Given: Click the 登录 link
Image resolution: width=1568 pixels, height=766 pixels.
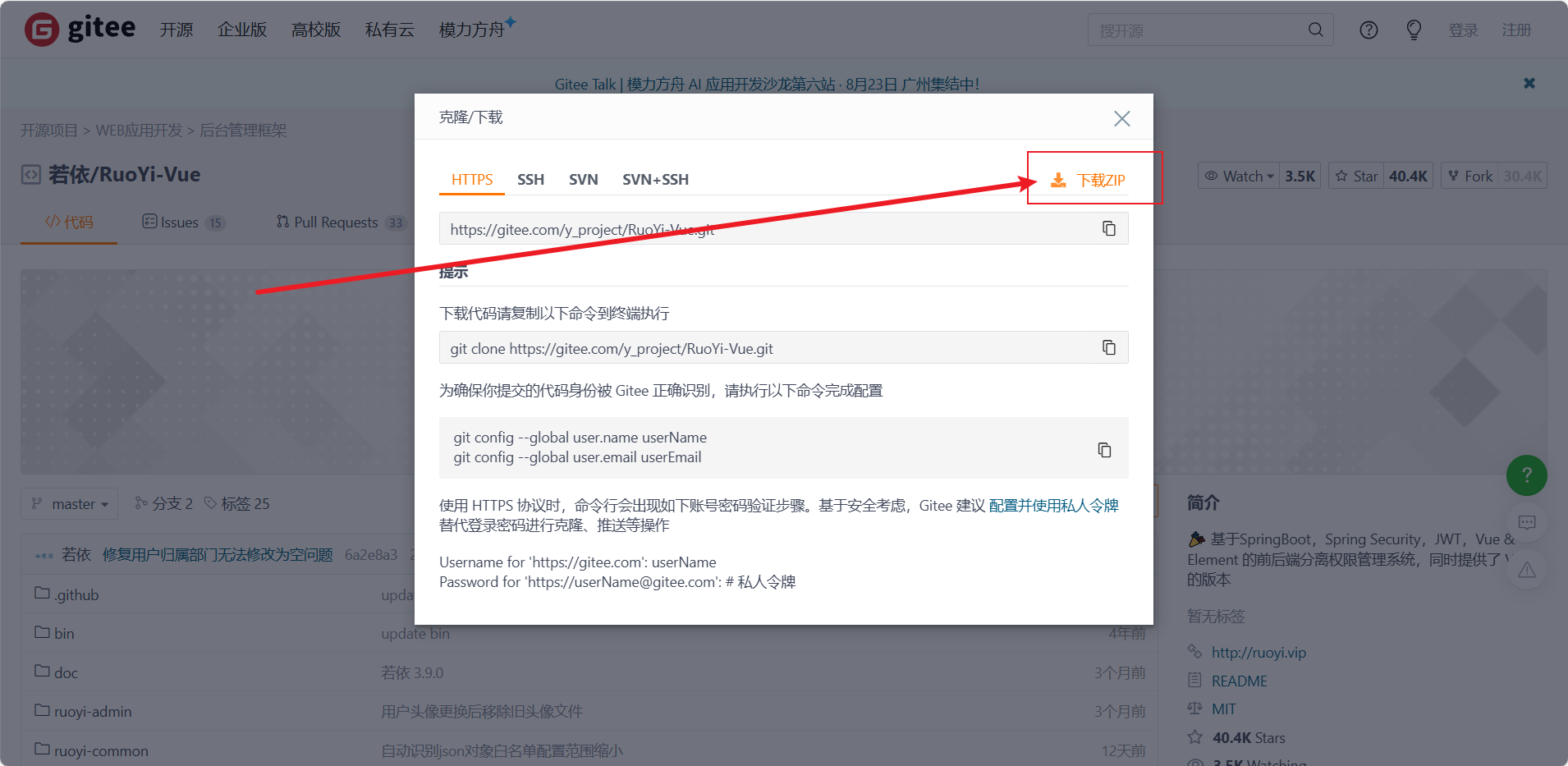Looking at the screenshot, I should tap(1463, 30).
